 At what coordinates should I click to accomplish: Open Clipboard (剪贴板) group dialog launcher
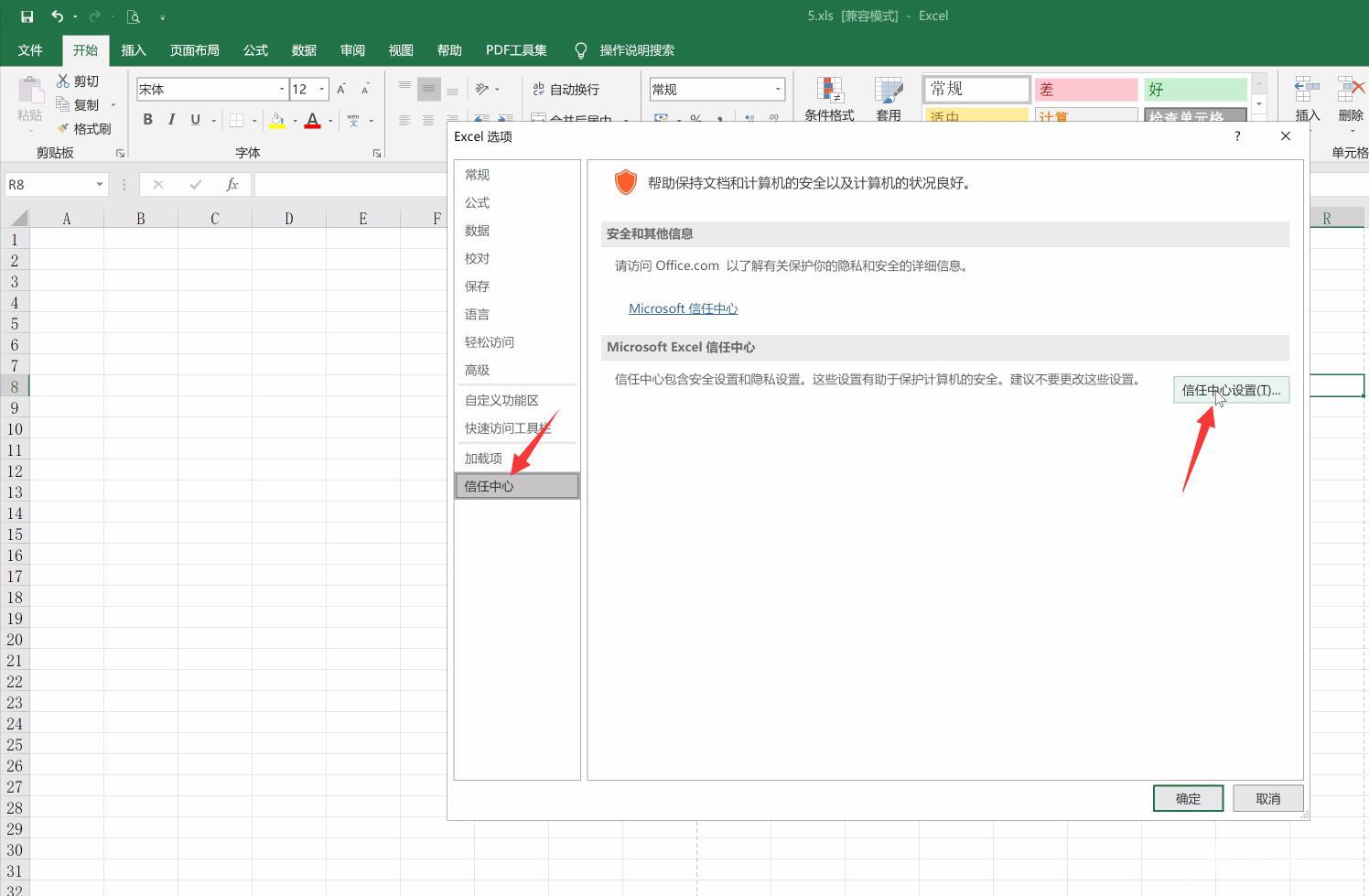[120, 153]
